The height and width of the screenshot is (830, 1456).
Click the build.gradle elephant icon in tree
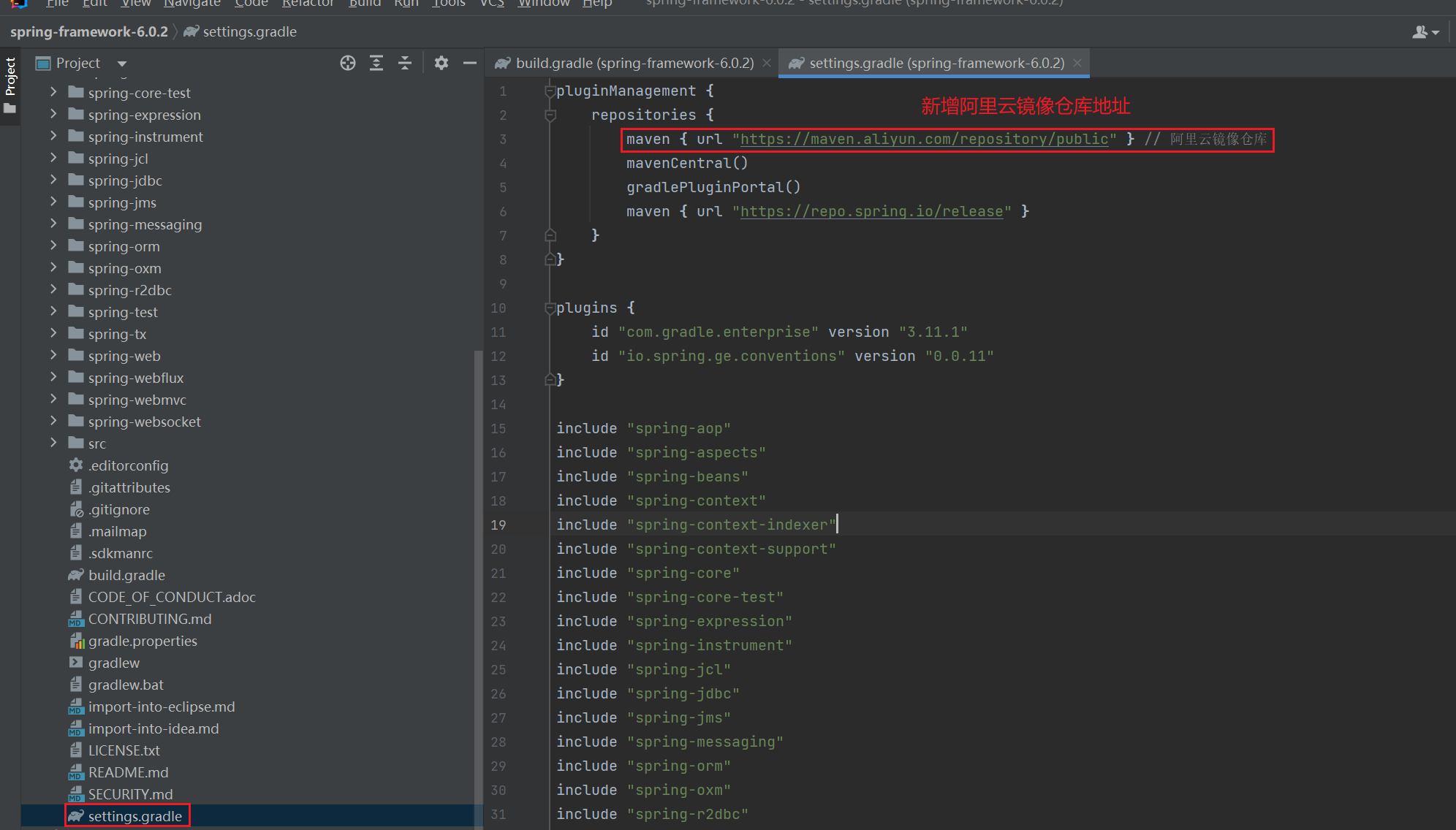pyautogui.click(x=76, y=575)
